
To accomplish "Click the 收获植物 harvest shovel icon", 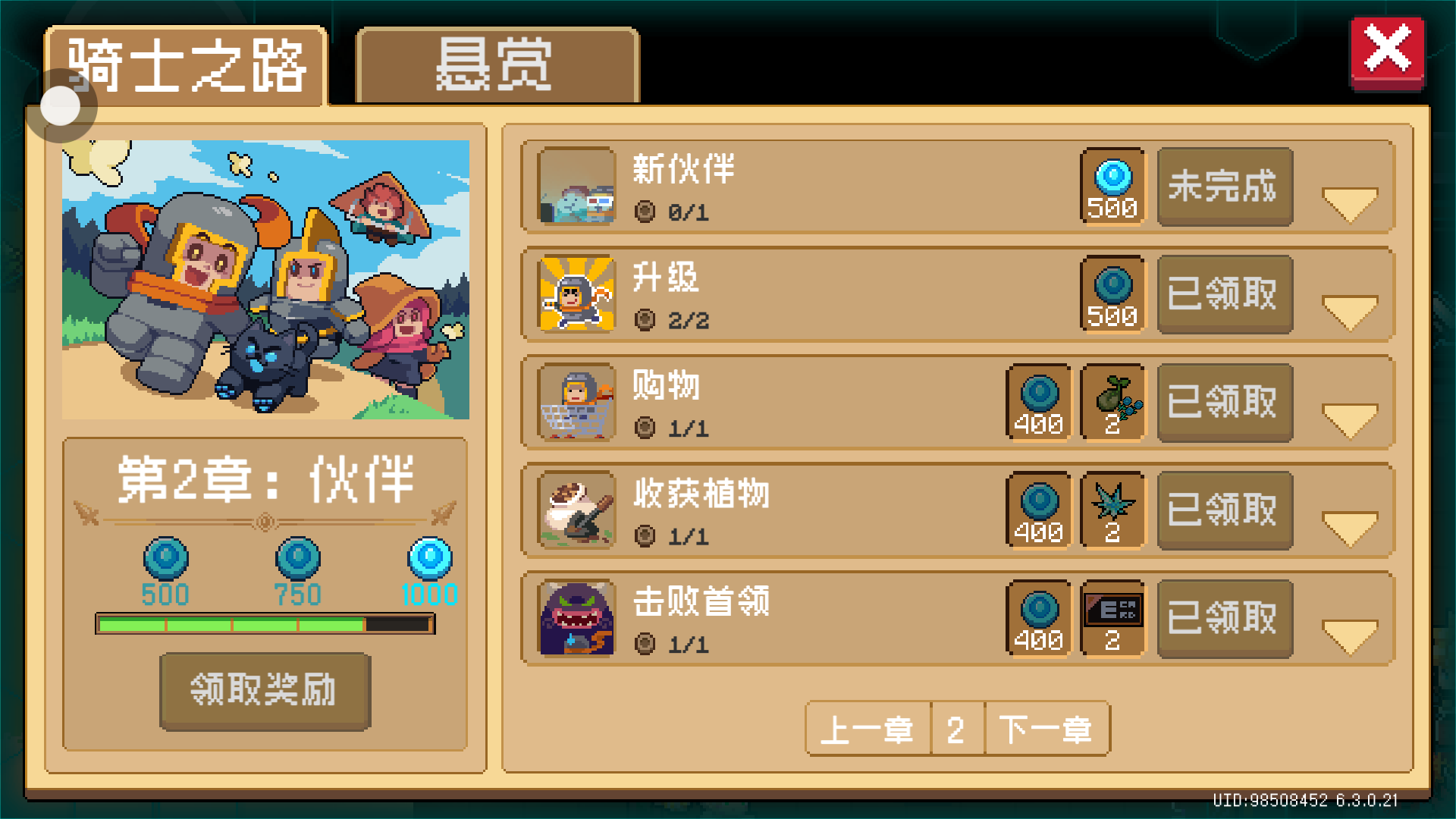I will coord(576,510).
